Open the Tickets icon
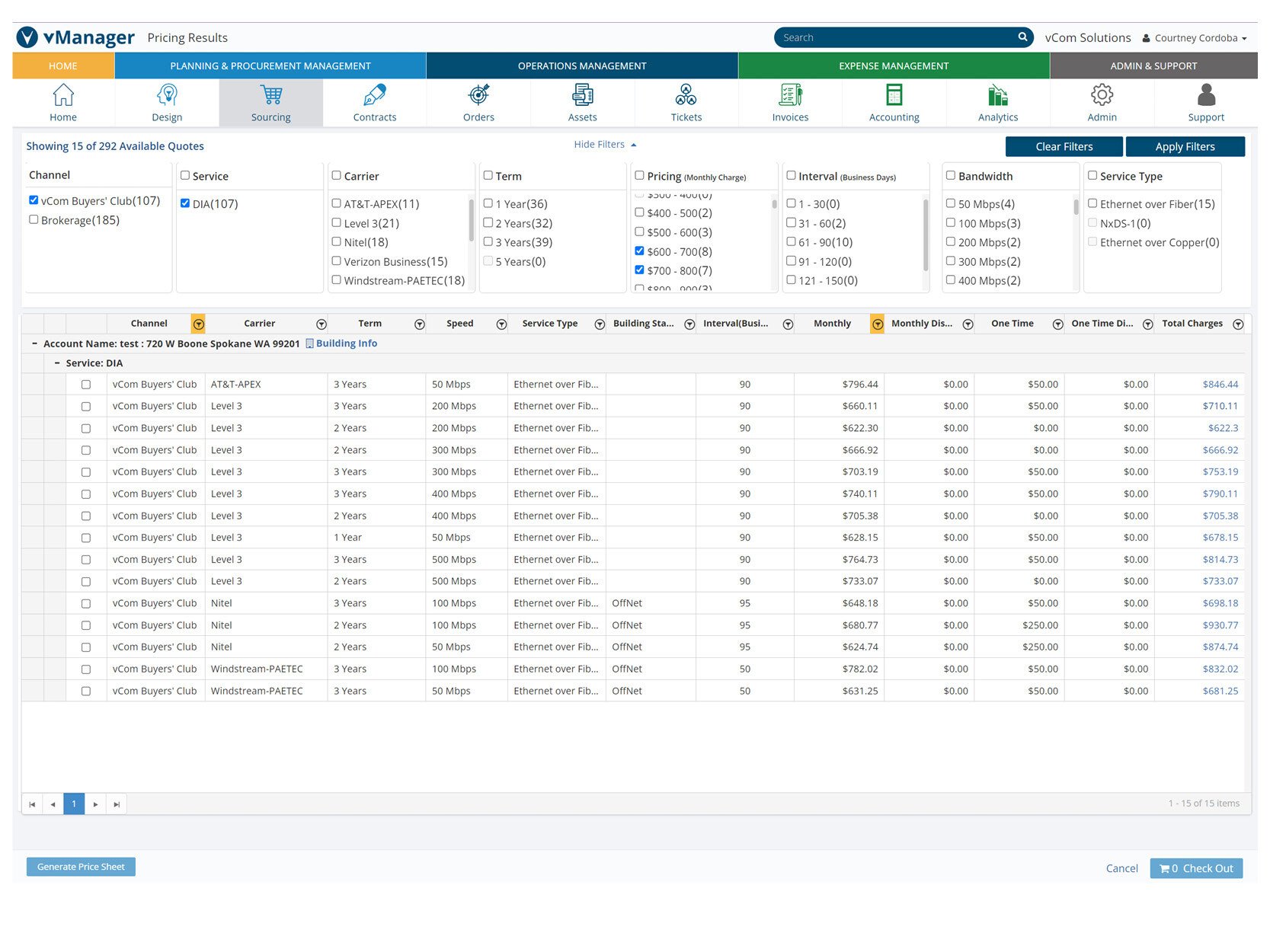The image size is (1270, 952). pos(686,95)
